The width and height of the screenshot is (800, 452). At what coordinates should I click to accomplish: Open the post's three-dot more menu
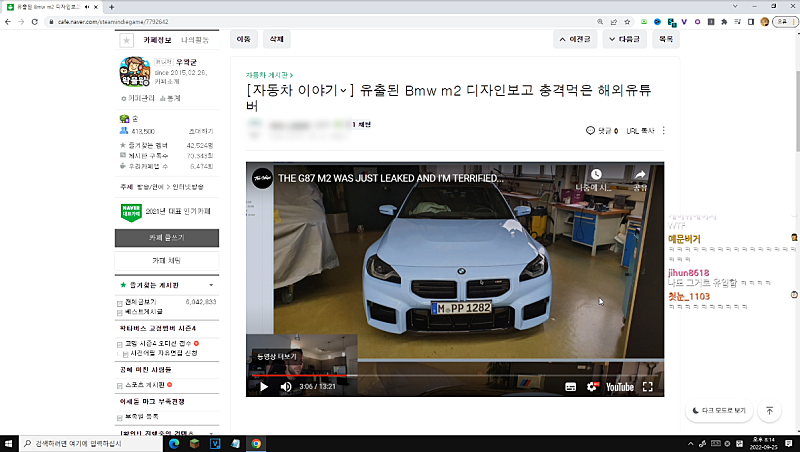(x=664, y=131)
